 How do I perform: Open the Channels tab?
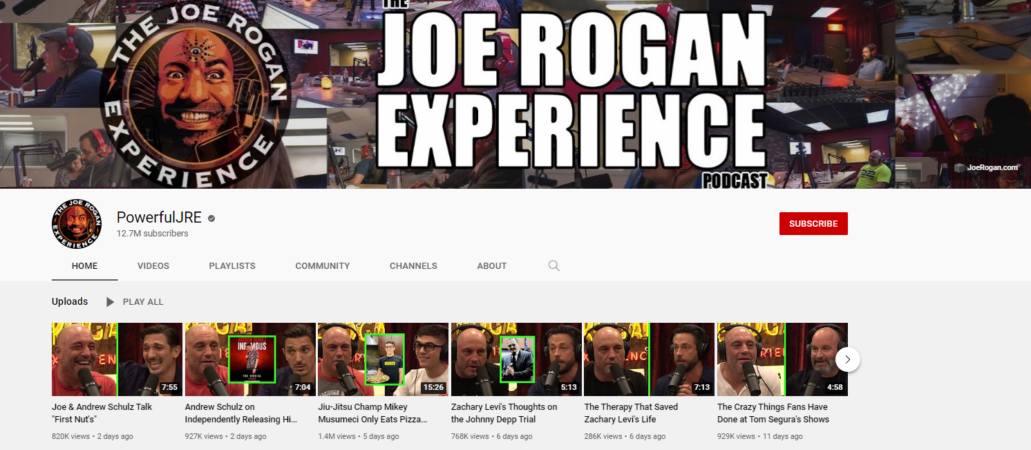point(413,266)
